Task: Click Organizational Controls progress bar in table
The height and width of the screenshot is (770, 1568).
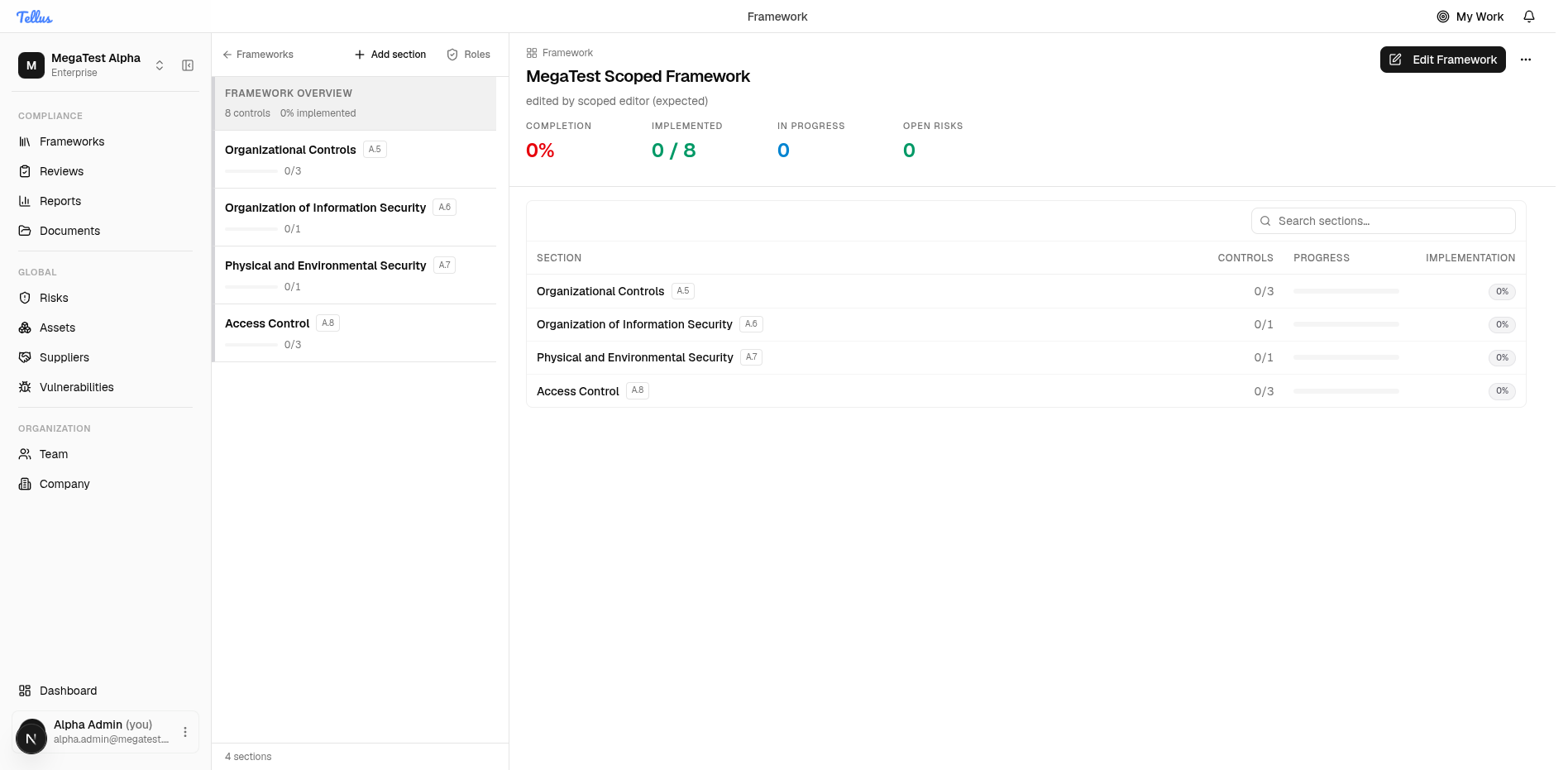Action: click(1346, 291)
